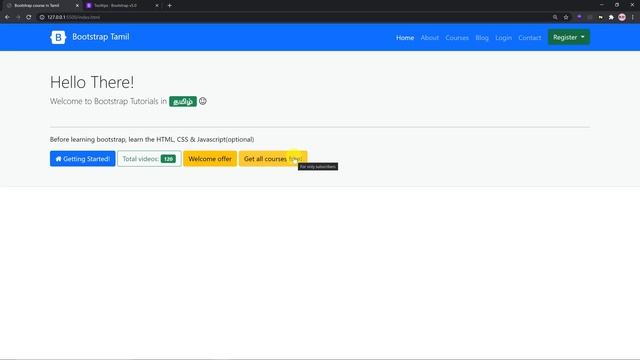Click the green Tamil language badge
Screen dimensions: 640x360
(183, 101)
